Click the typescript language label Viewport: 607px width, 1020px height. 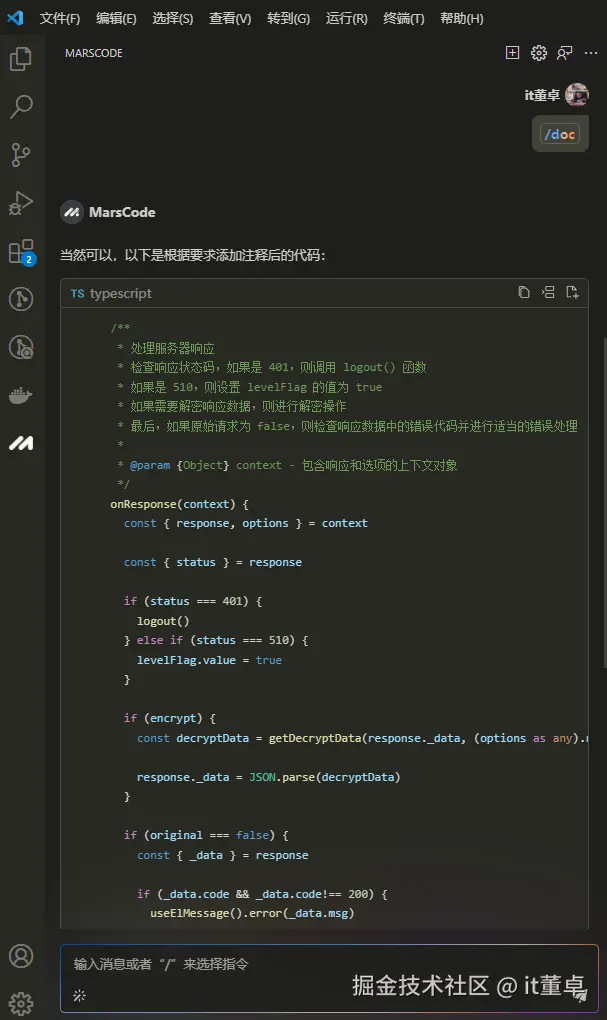pos(120,293)
